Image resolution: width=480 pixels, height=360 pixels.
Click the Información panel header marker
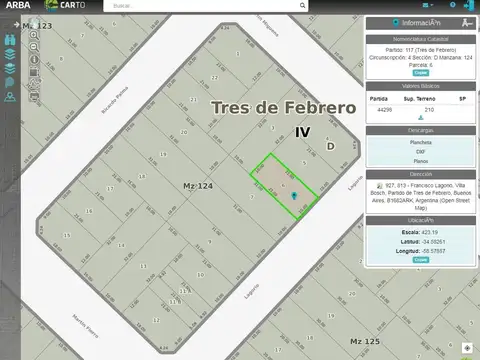[x=396, y=23]
